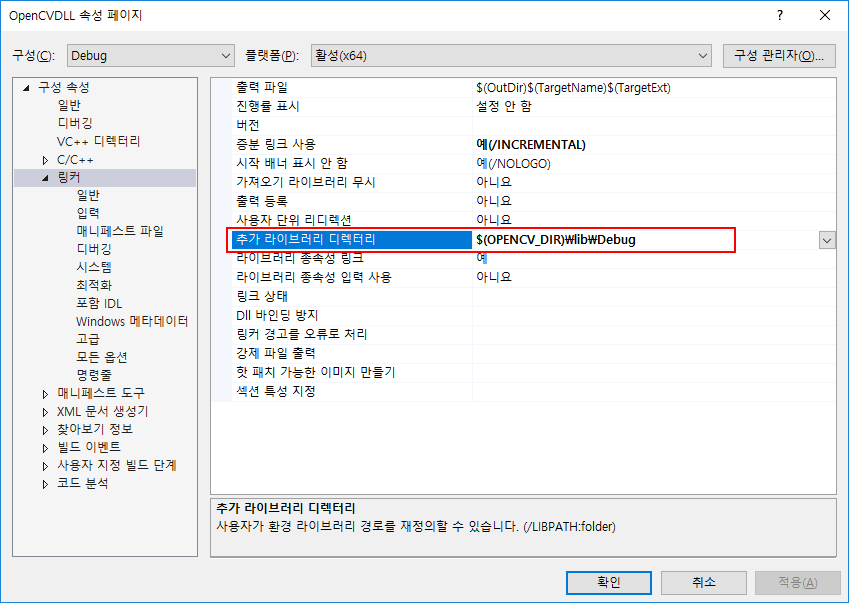The image size is (849, 603).
Task: Click 사용자 단위 리디렉션 property
Action: tap(352, 220)
